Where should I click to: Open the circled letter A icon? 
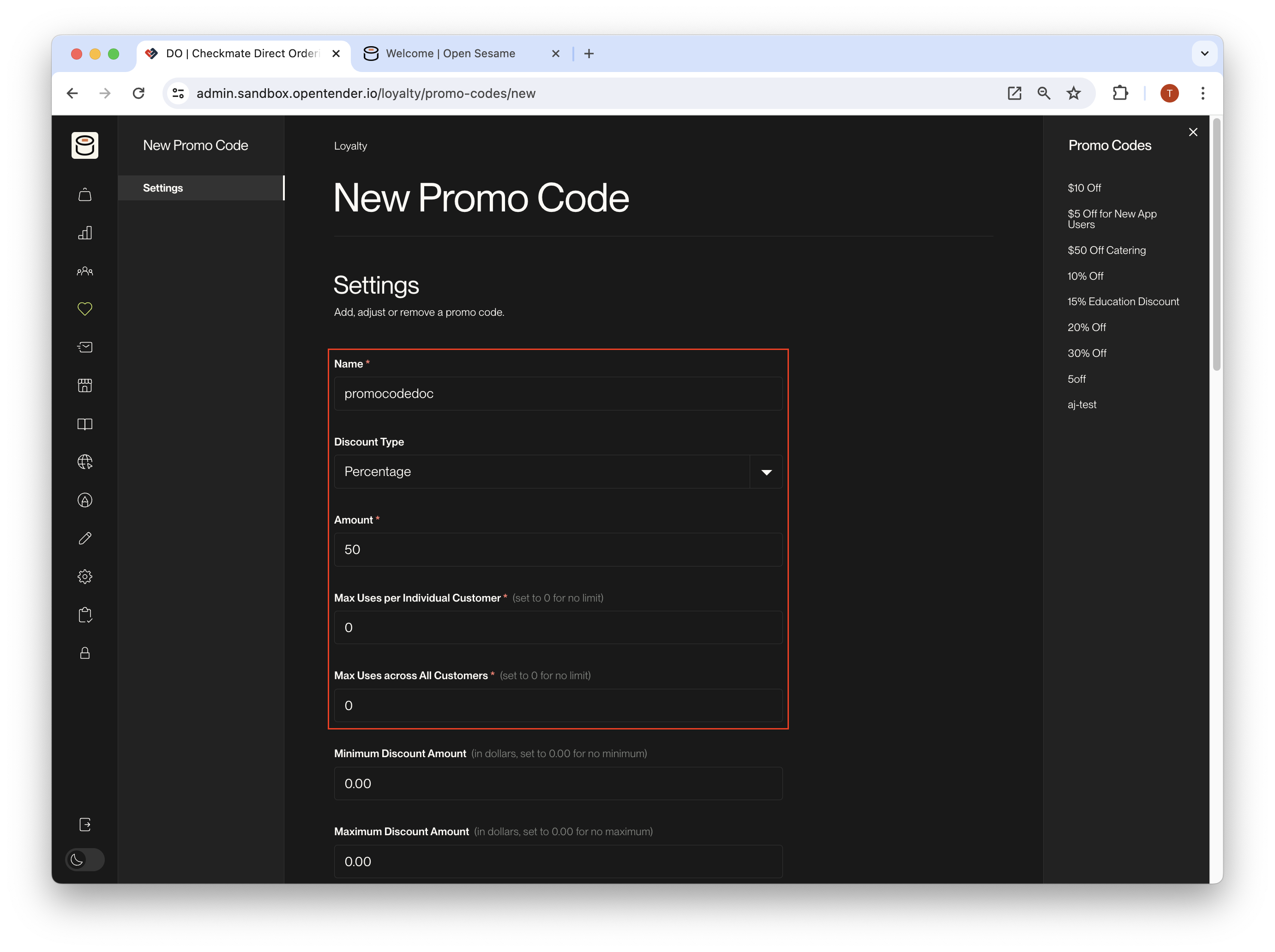click(84, 500)
